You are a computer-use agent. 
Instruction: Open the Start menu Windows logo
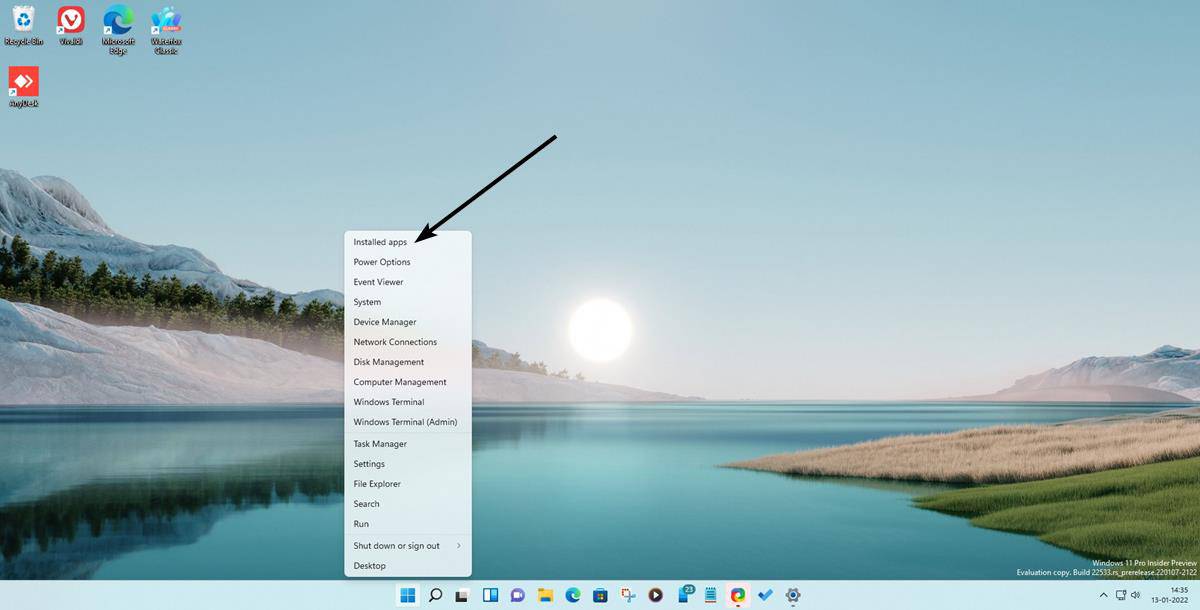(408, 595)
